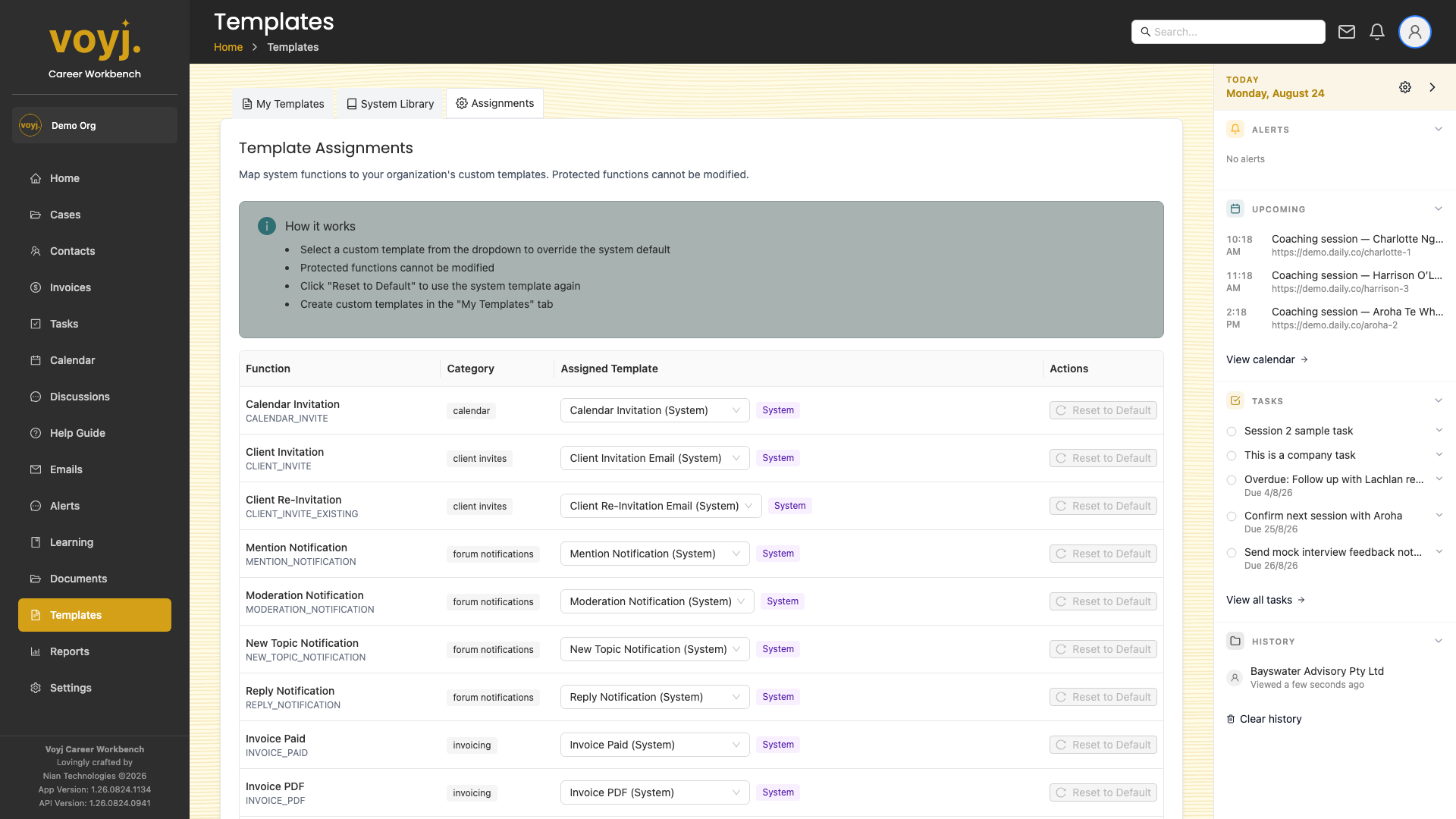Open Settings in the sidebar menu
1456x819 pixels.
[x=95, y=688]
